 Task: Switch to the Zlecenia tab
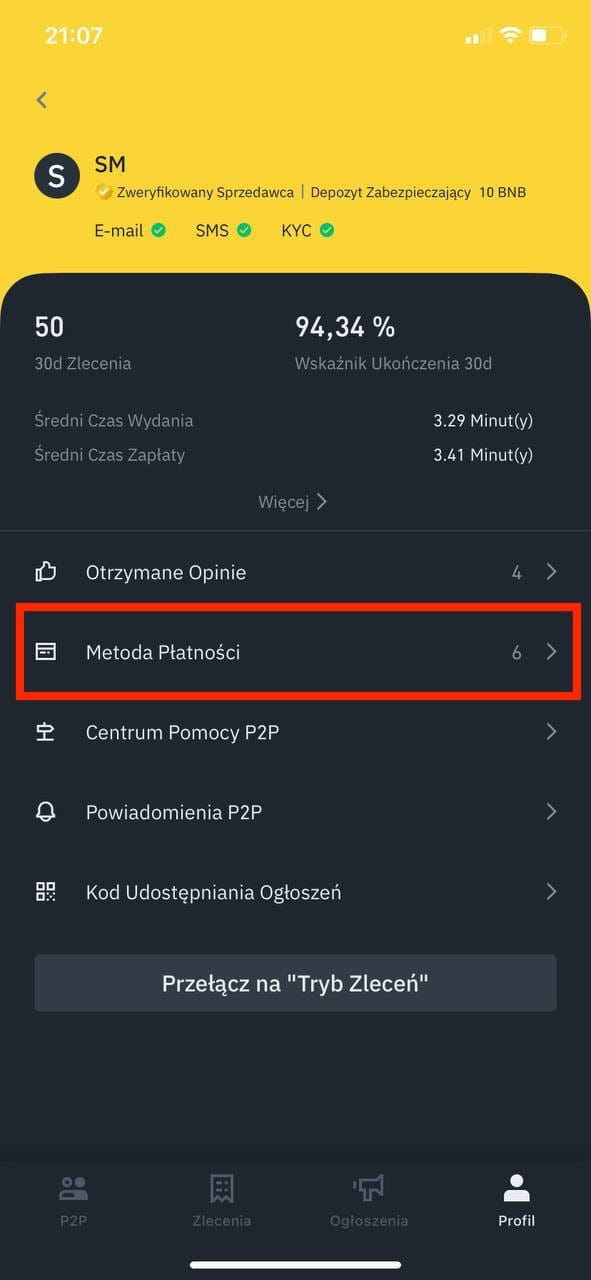tap(222, 1200)
